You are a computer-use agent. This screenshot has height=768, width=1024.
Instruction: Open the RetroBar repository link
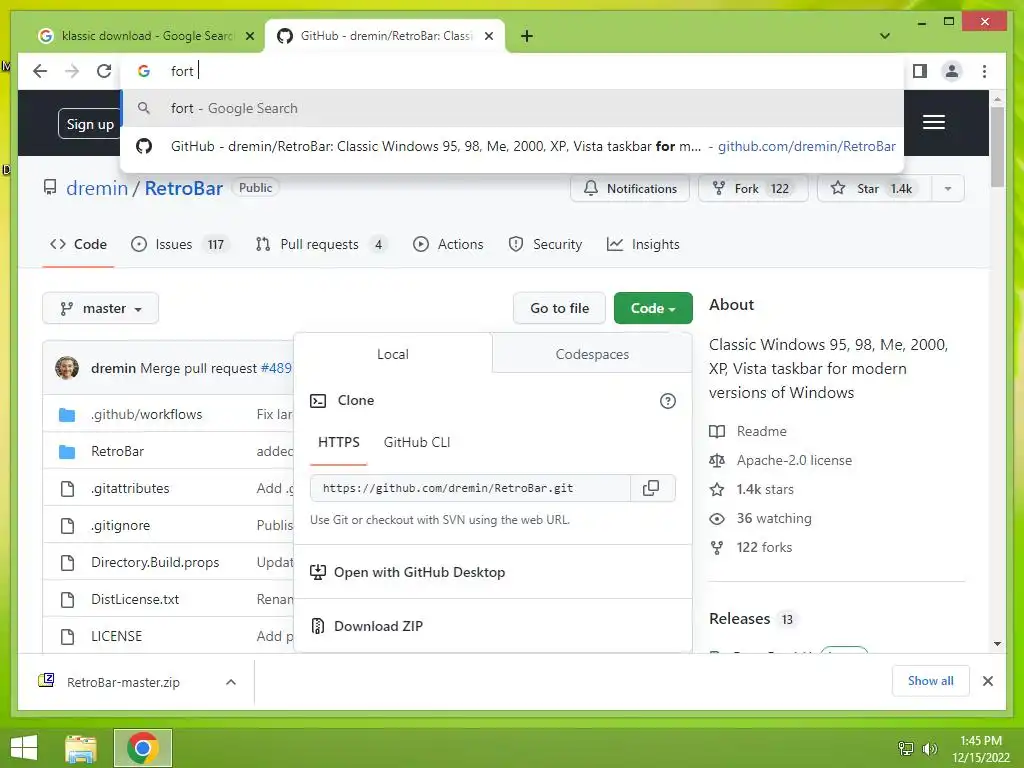(184, 188)
